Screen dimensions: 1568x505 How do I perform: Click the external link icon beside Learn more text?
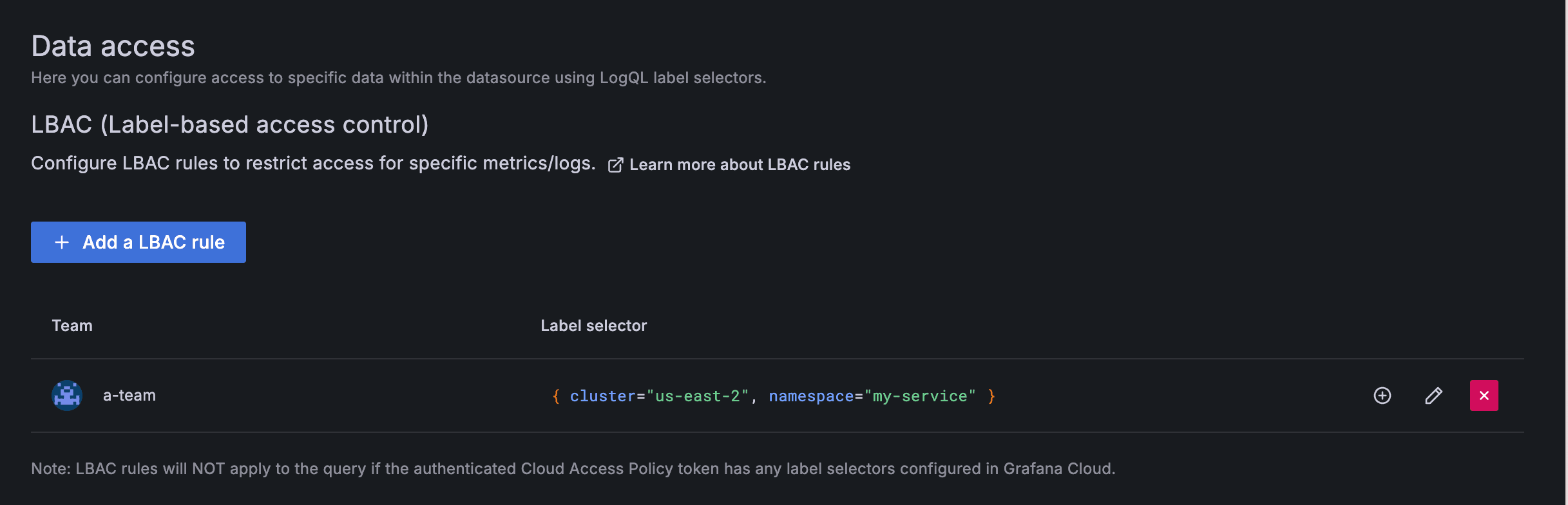click(x=617, y=165)
